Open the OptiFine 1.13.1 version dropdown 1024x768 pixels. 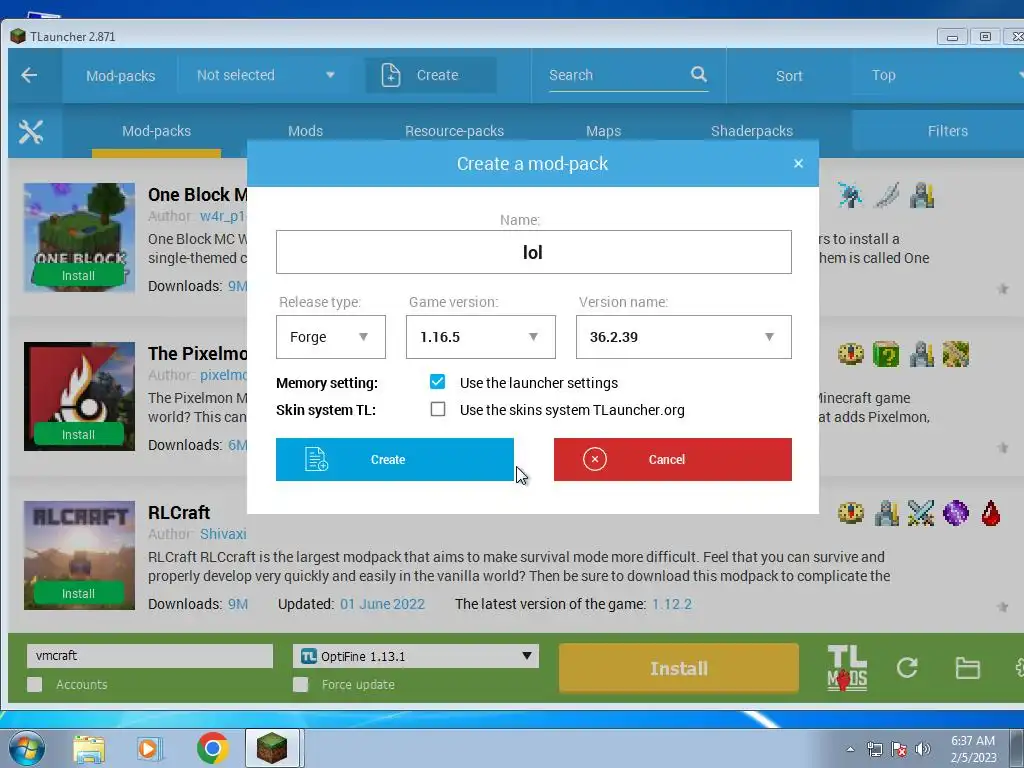tap(416, 656)
